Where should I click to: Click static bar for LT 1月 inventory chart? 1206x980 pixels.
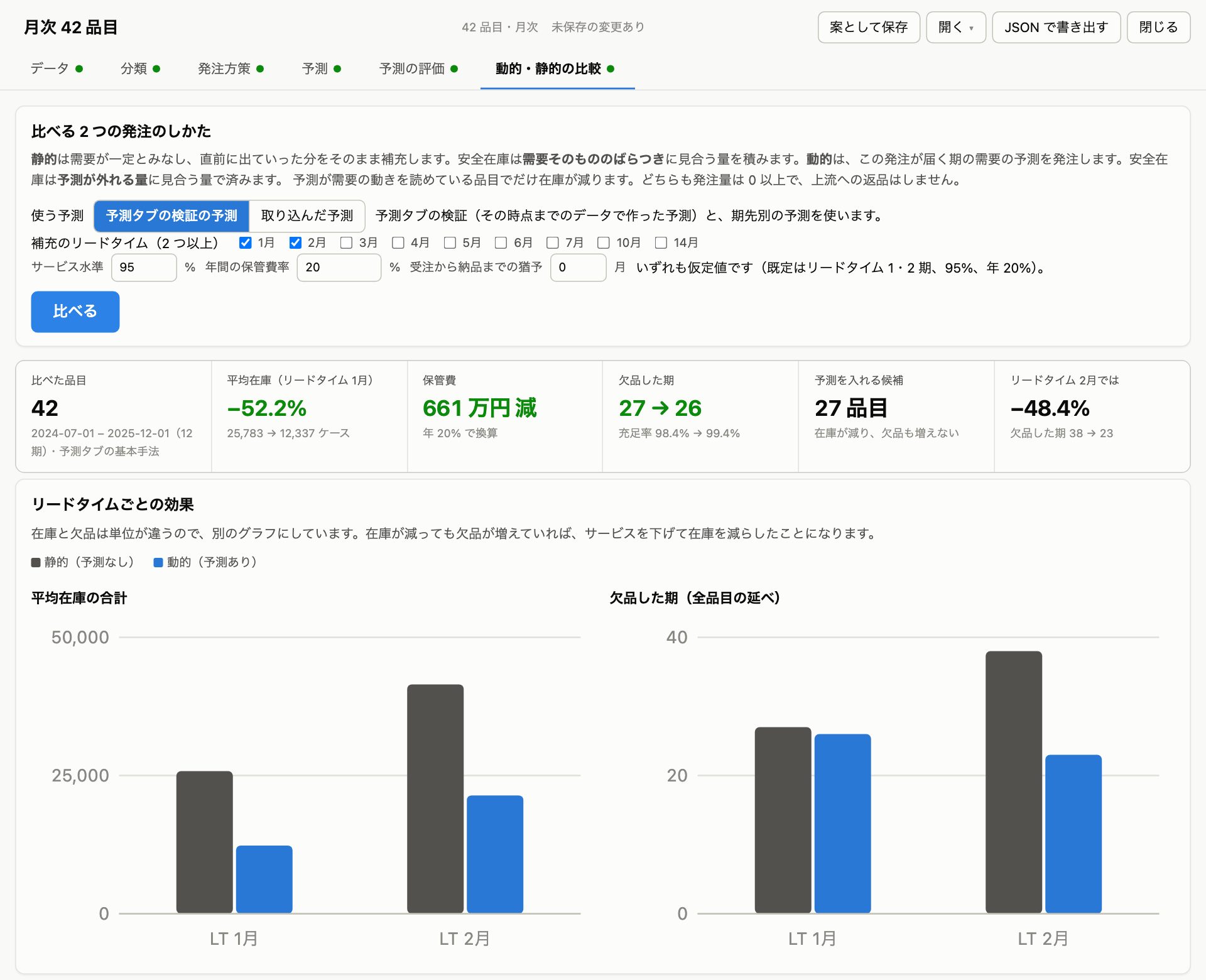[205, 842]
